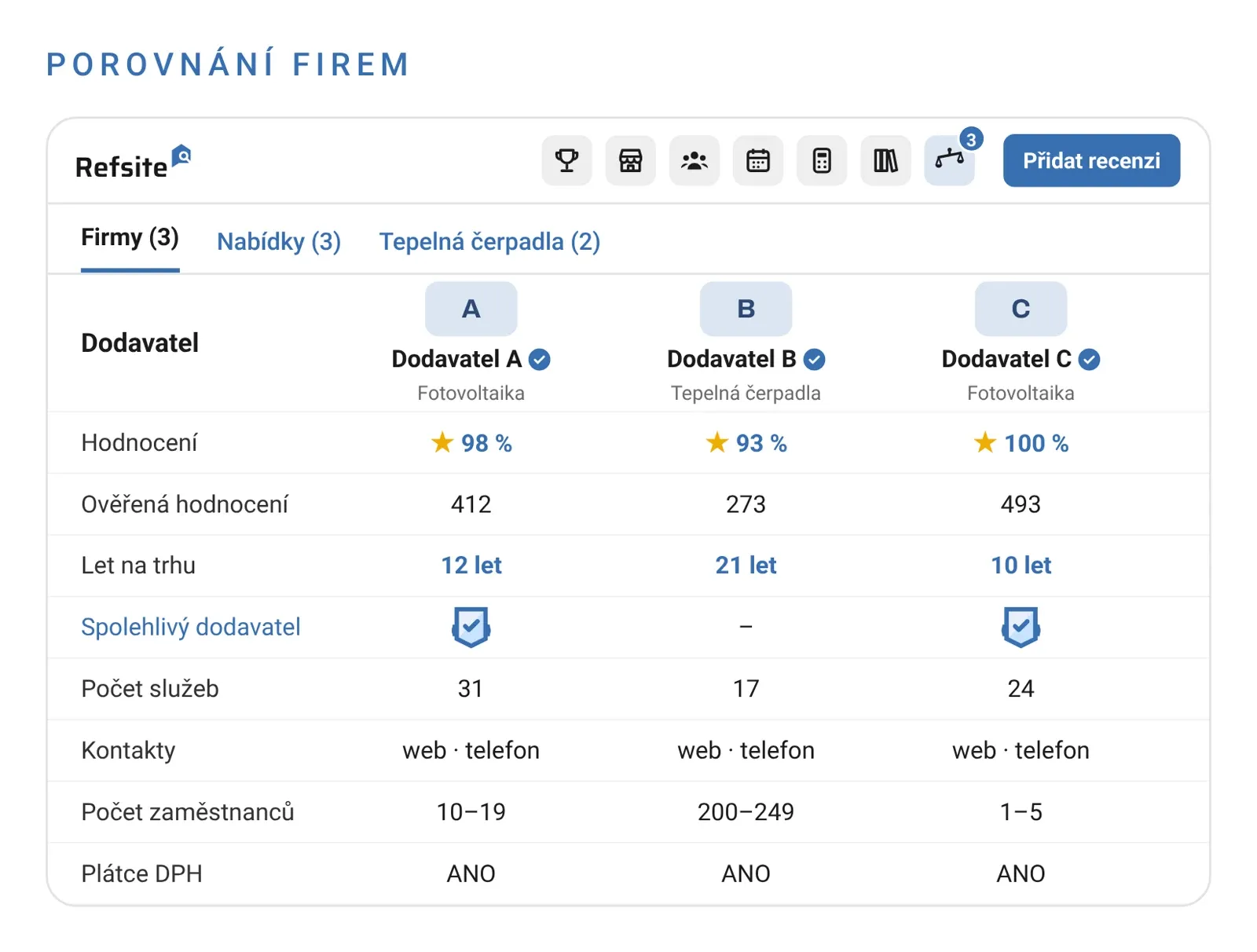Viewport: 1257px width, 952px height.
Task: Click the service count 17
Action: (x=746, y=689)
